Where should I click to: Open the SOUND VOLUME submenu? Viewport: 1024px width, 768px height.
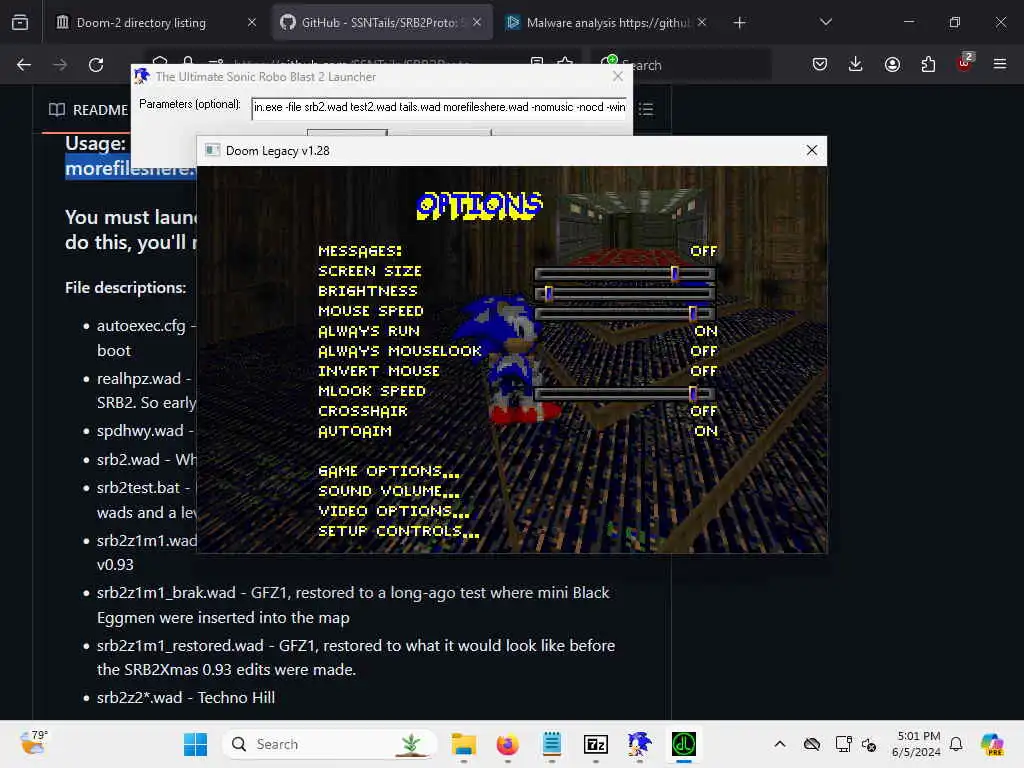(x=389, y=491)
